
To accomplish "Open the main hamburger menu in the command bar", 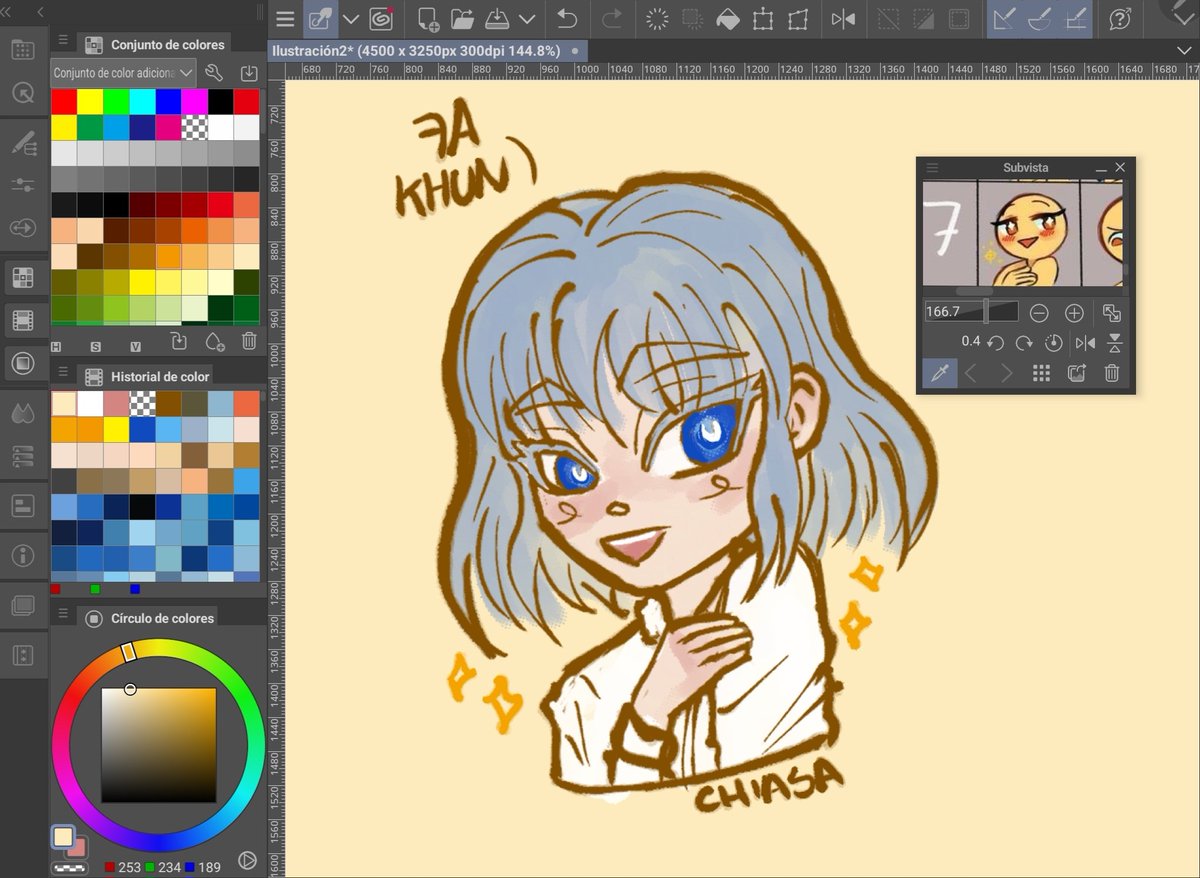I will click(x=286, y=19).
